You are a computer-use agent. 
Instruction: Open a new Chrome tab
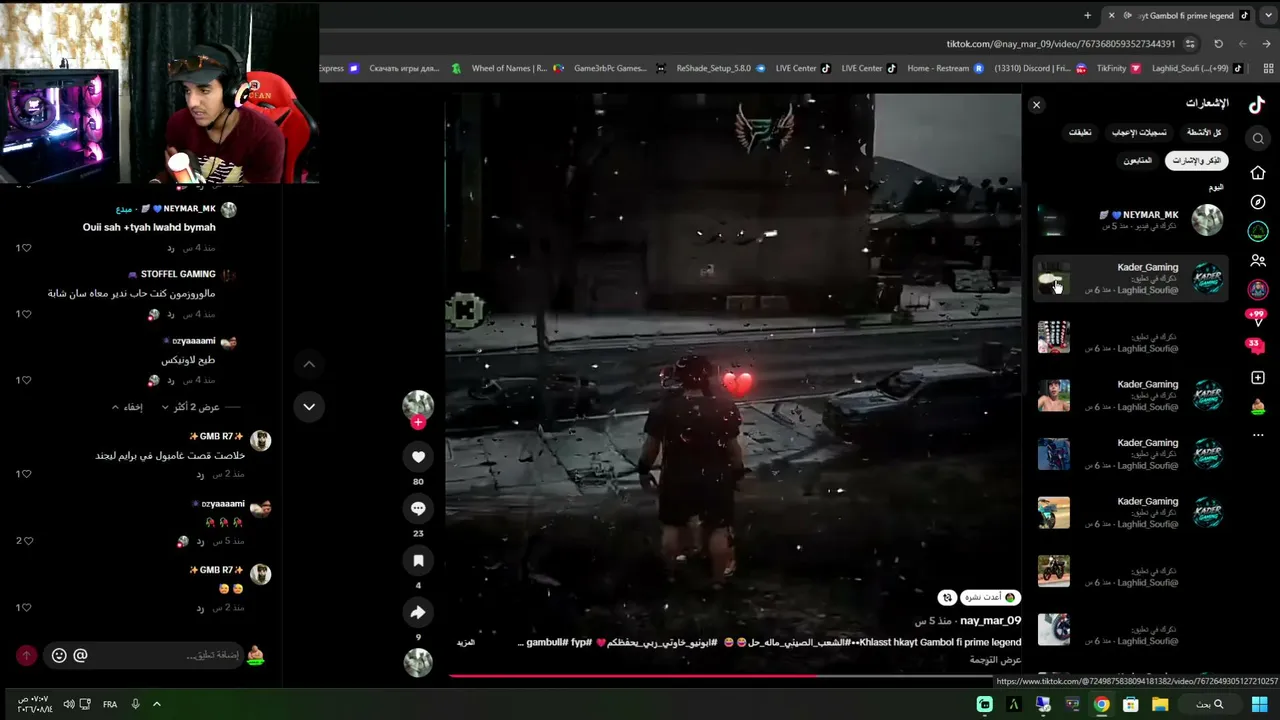click(1087, 15)
